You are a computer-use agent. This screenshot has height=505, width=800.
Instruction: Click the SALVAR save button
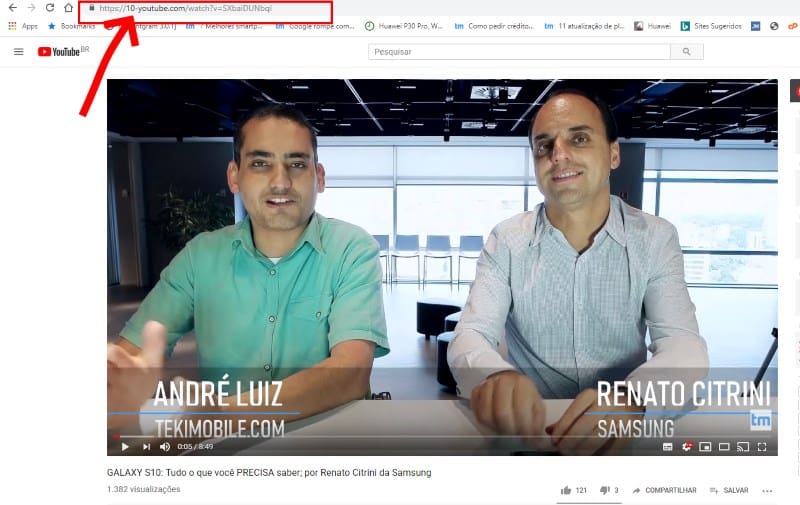click(x=729, y=490)
